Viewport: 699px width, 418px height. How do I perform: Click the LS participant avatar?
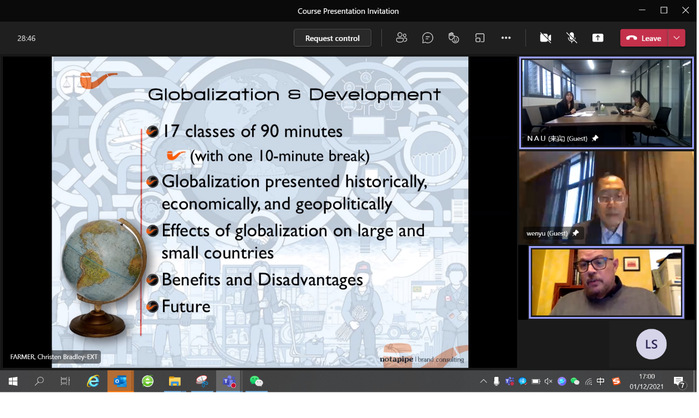pyautogui.click(x=651, y=344)
